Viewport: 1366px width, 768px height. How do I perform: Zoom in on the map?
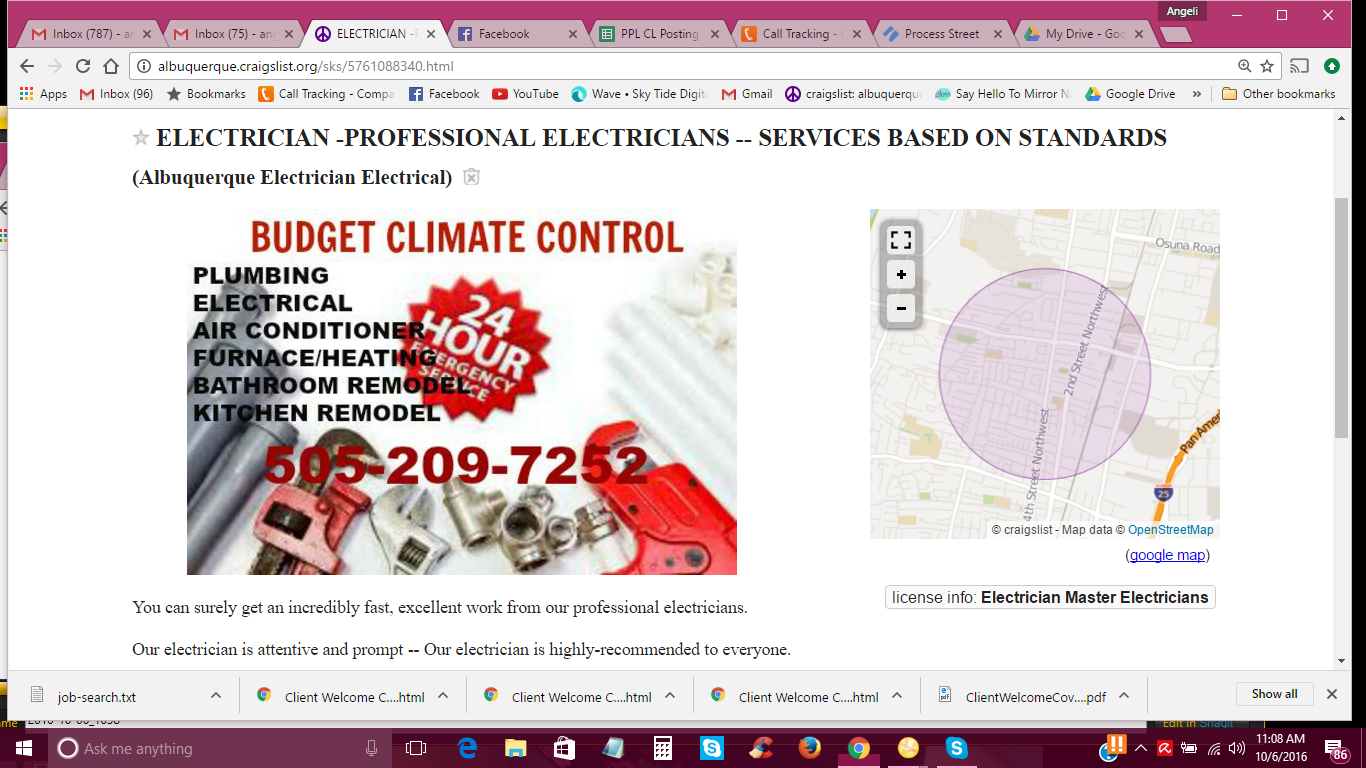pyautogui.click(x=900, y=275)
